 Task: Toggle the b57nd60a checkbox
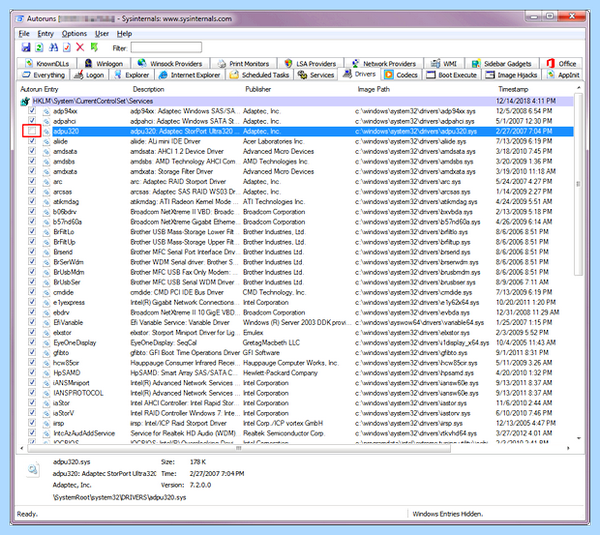[x=32, y=222]
